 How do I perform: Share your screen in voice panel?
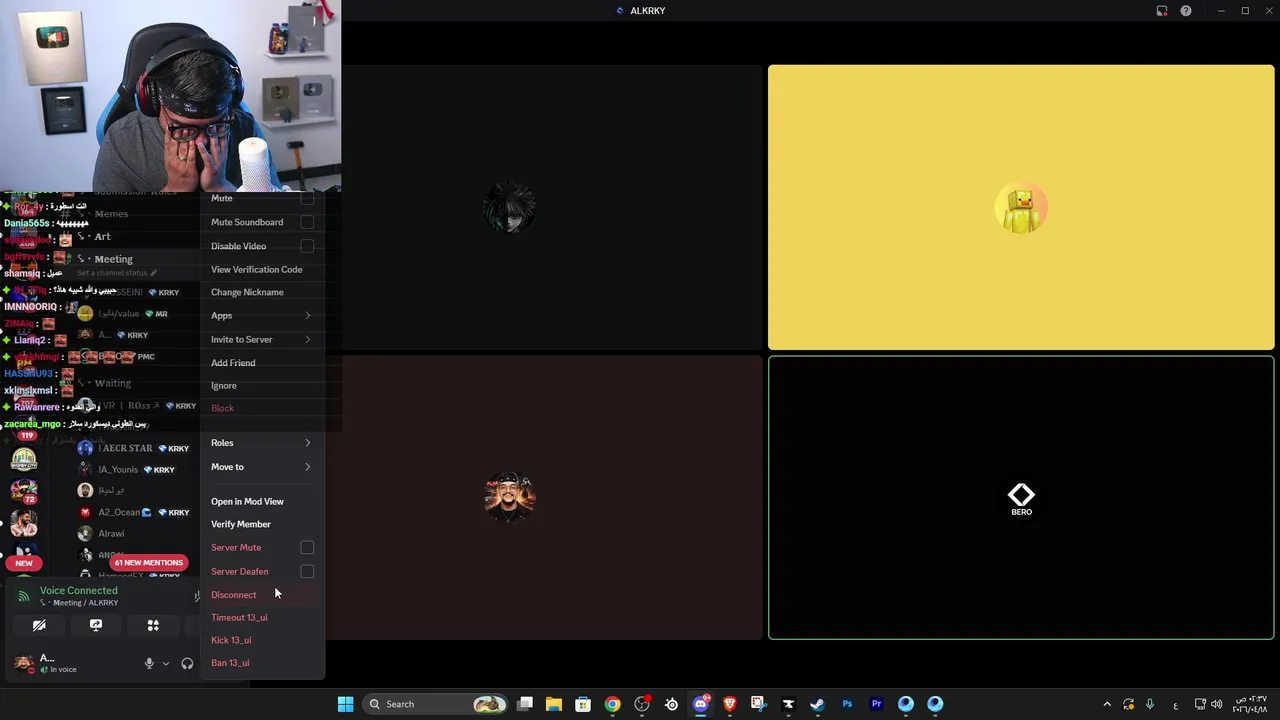click(96, 625)
